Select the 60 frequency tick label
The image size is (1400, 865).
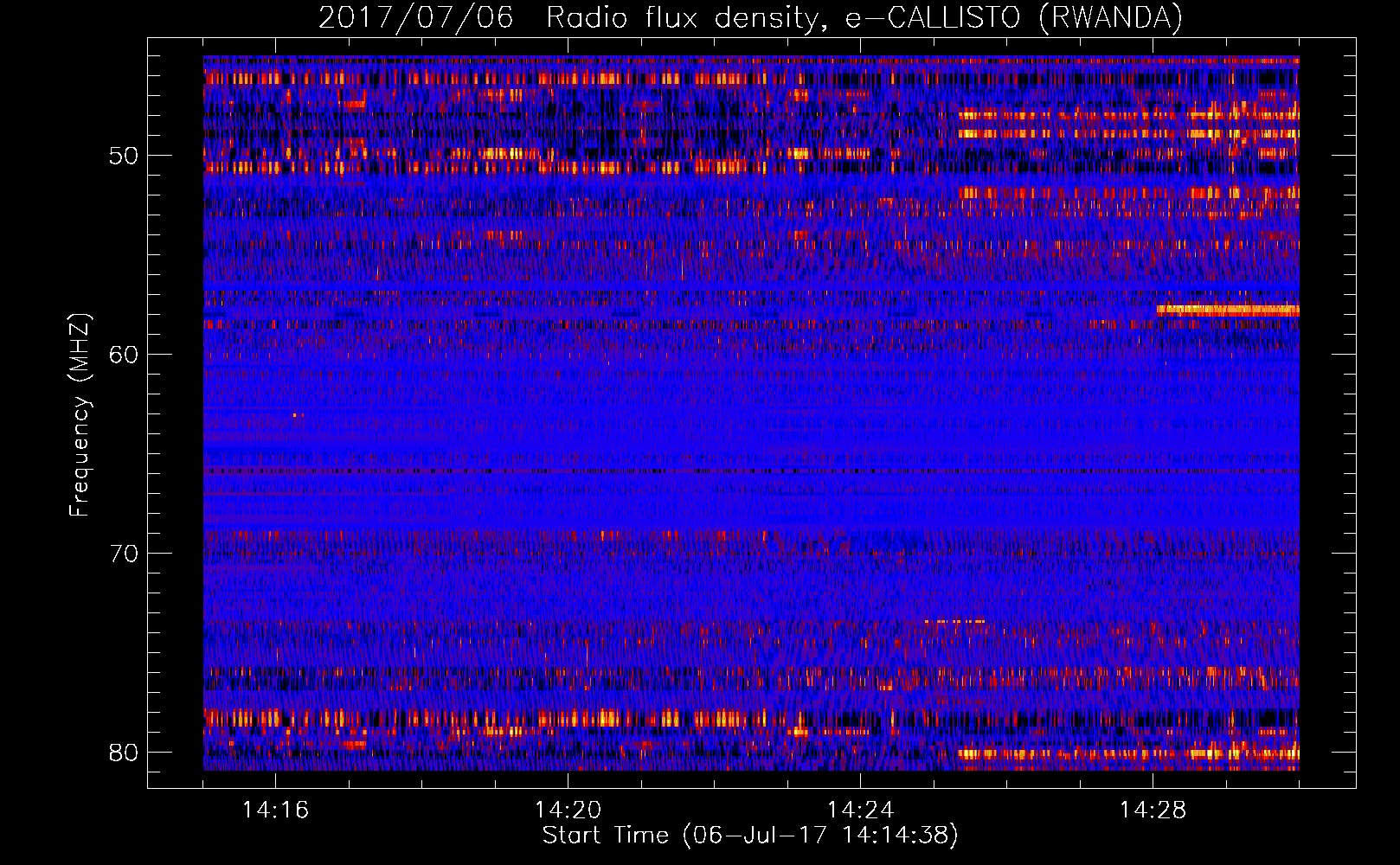coord(124,355)
